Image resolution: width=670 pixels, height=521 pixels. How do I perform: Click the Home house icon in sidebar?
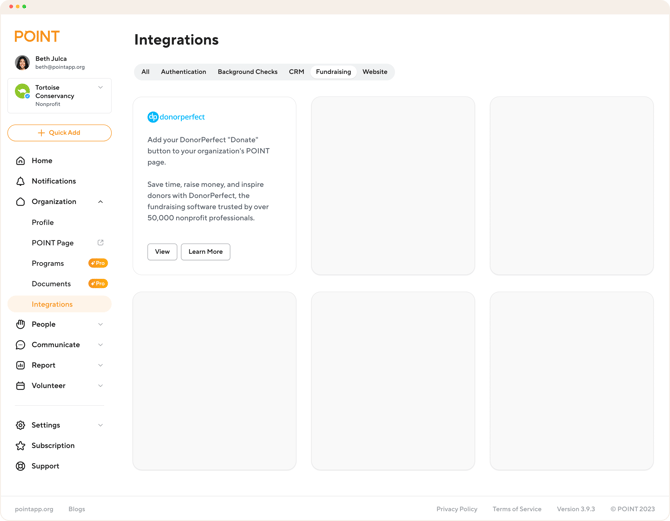[20, 161]
